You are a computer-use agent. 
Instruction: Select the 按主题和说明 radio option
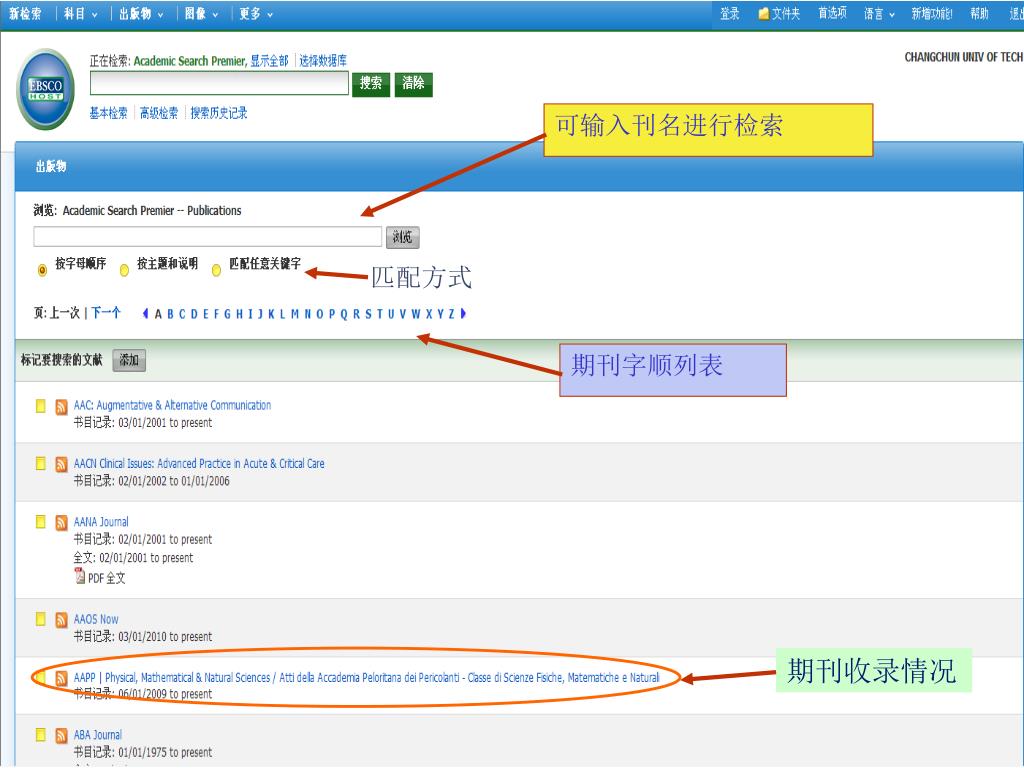(124, 270)
